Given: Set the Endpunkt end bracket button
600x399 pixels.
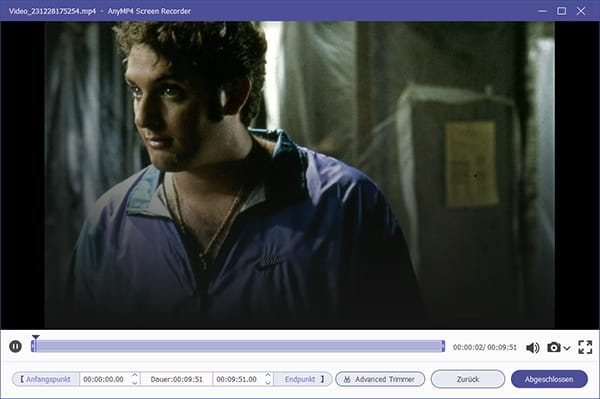Looking at the screenshot, I should tap(304, 379).
